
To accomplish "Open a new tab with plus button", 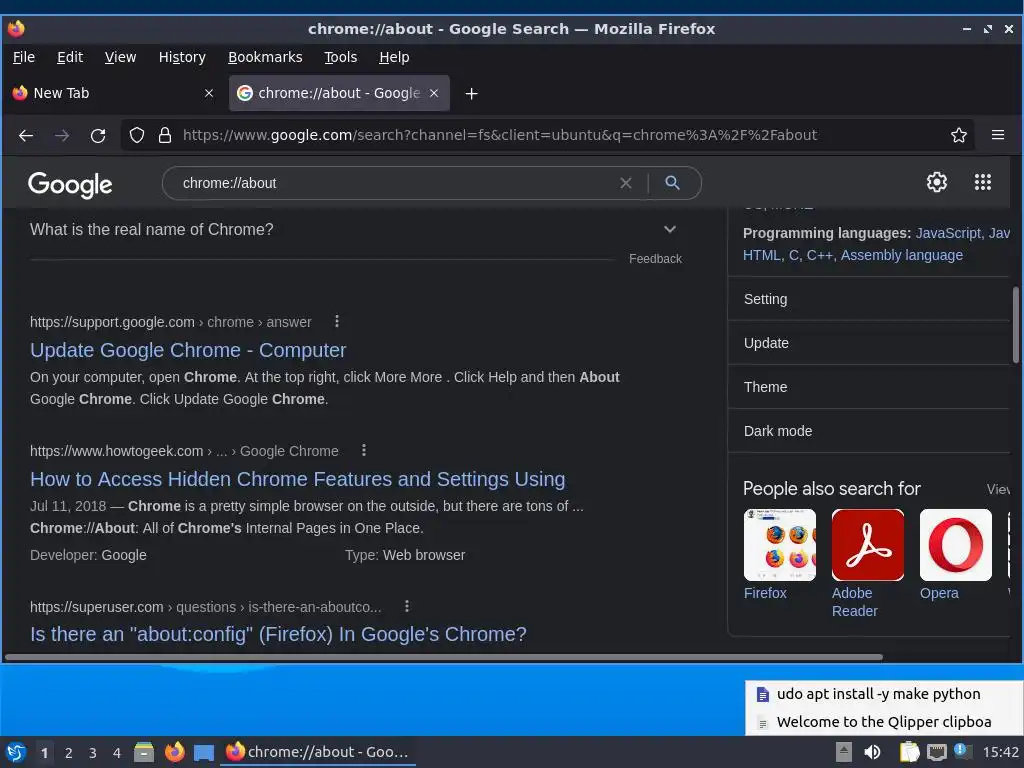I will (x=472, y=93).
